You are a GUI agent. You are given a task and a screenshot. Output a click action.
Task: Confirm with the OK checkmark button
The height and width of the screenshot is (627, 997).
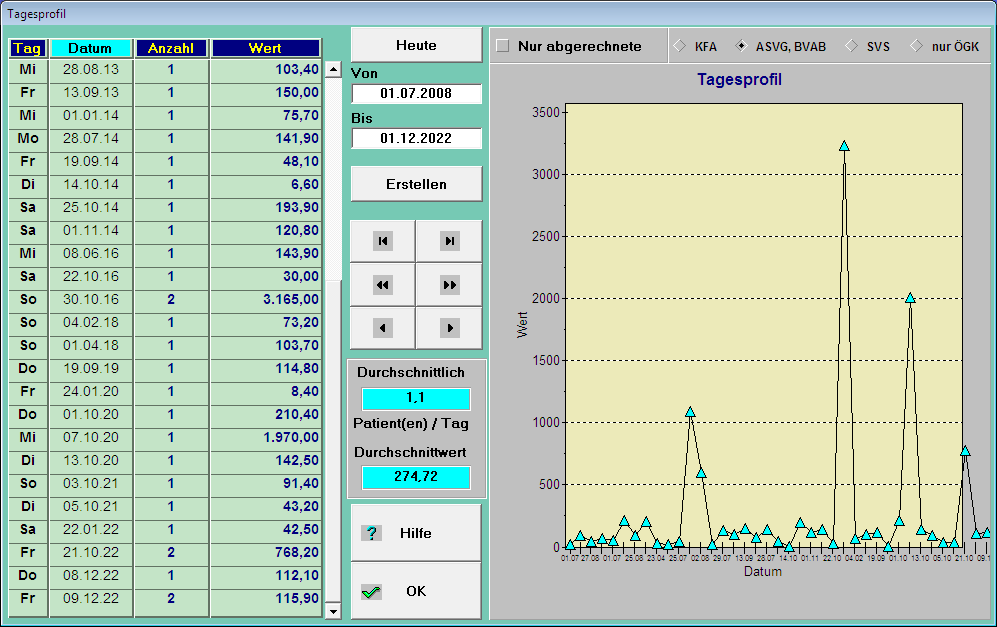pyautogui.click(x=415, y=591)
